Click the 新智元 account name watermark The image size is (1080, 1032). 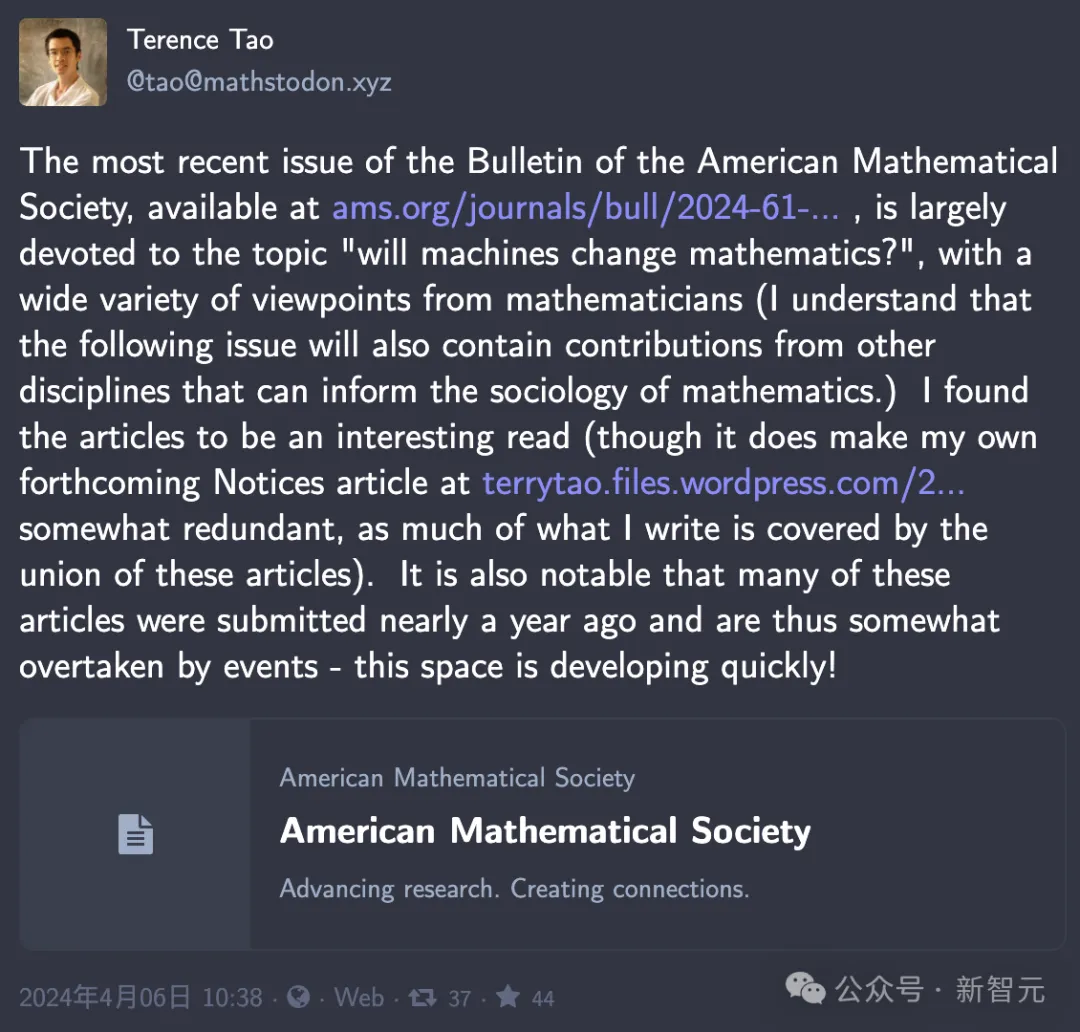tap(999, 990)
